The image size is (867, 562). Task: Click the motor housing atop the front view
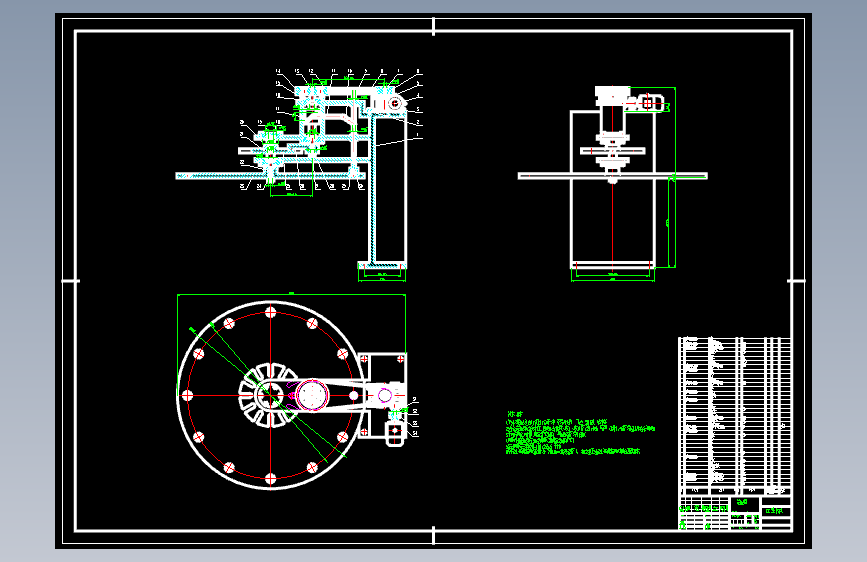click(612, 96)
